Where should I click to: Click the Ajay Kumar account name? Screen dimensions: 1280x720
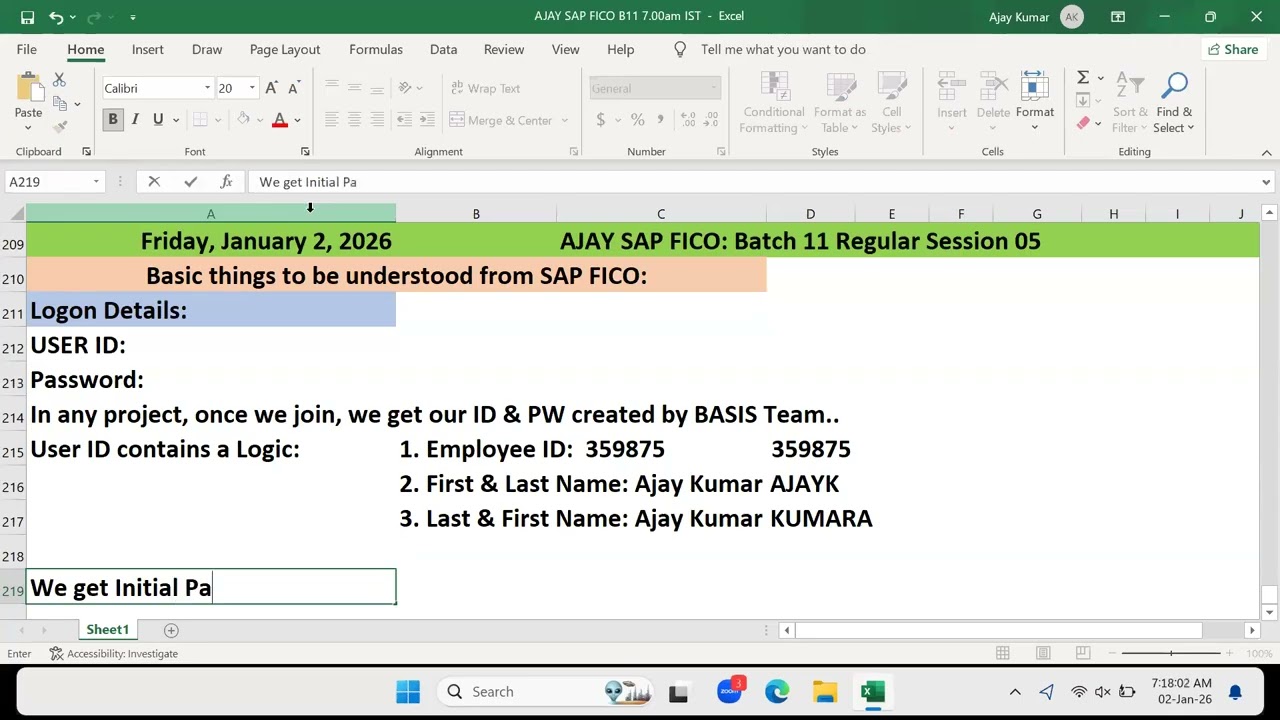click(1019, 17)
